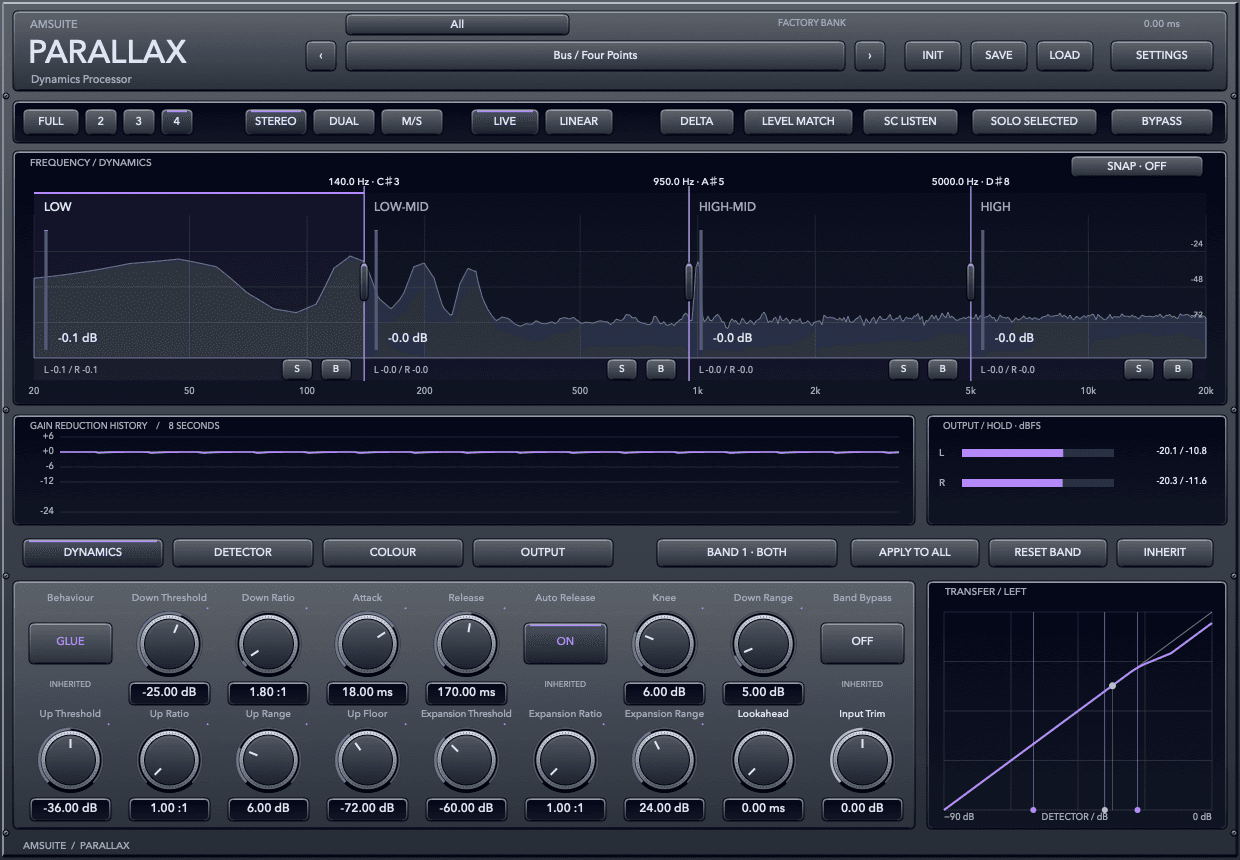
Task: Click the 1.80 :1 Down Ratio value field
Action: pyautogui.click(x=268, y=693)
